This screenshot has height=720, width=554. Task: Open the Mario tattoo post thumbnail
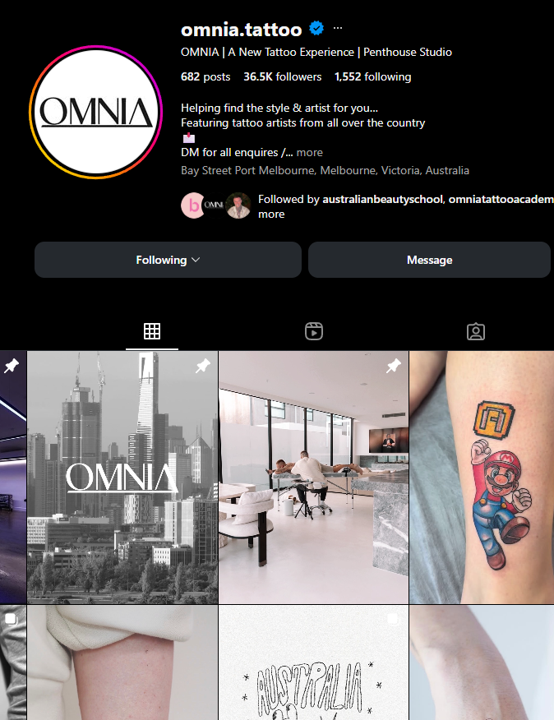click(481, 477)
